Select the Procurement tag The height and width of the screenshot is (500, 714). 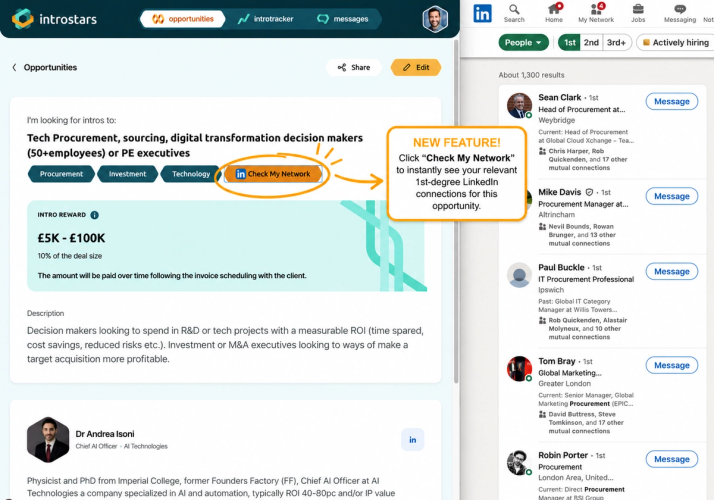[x=61, y=174]
